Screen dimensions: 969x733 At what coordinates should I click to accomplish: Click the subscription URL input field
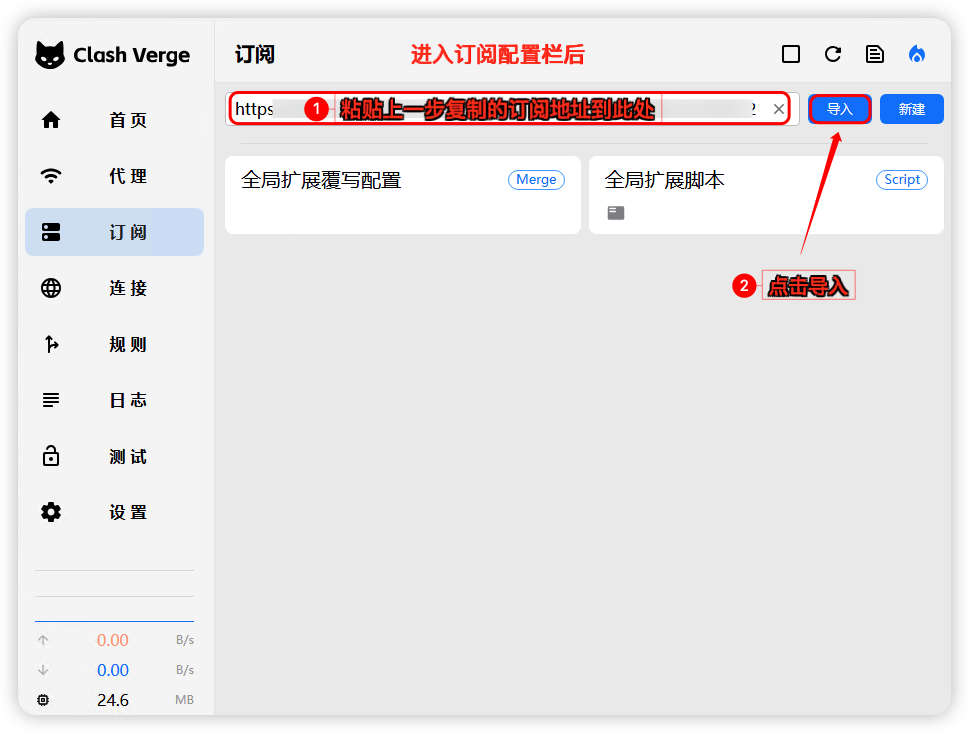(500, 109)
